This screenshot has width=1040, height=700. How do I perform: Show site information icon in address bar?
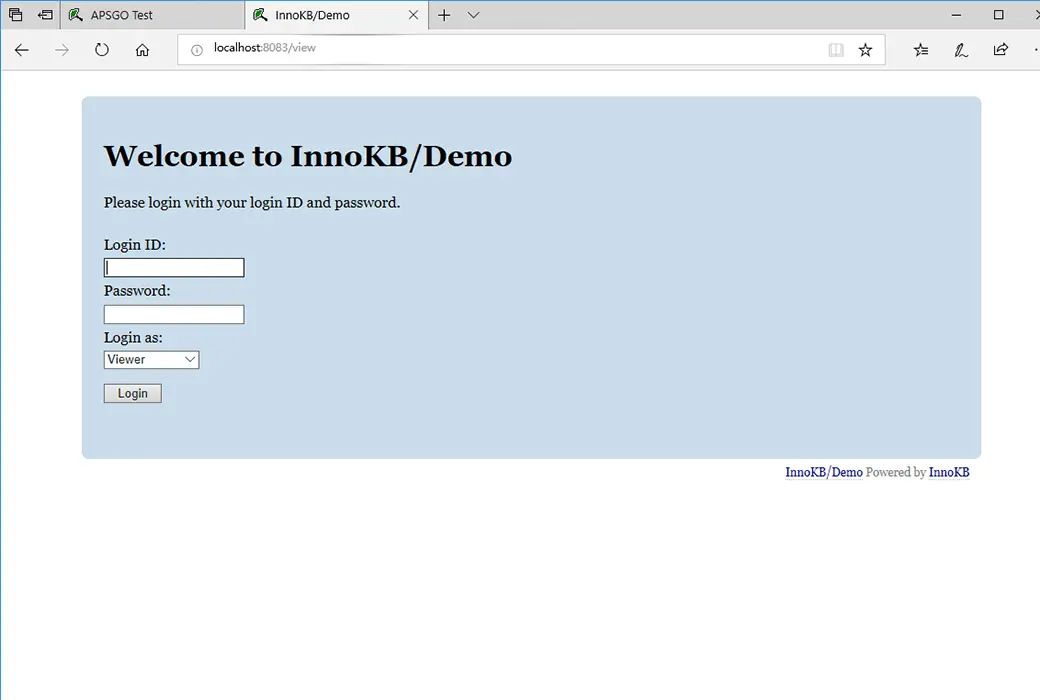196,50
